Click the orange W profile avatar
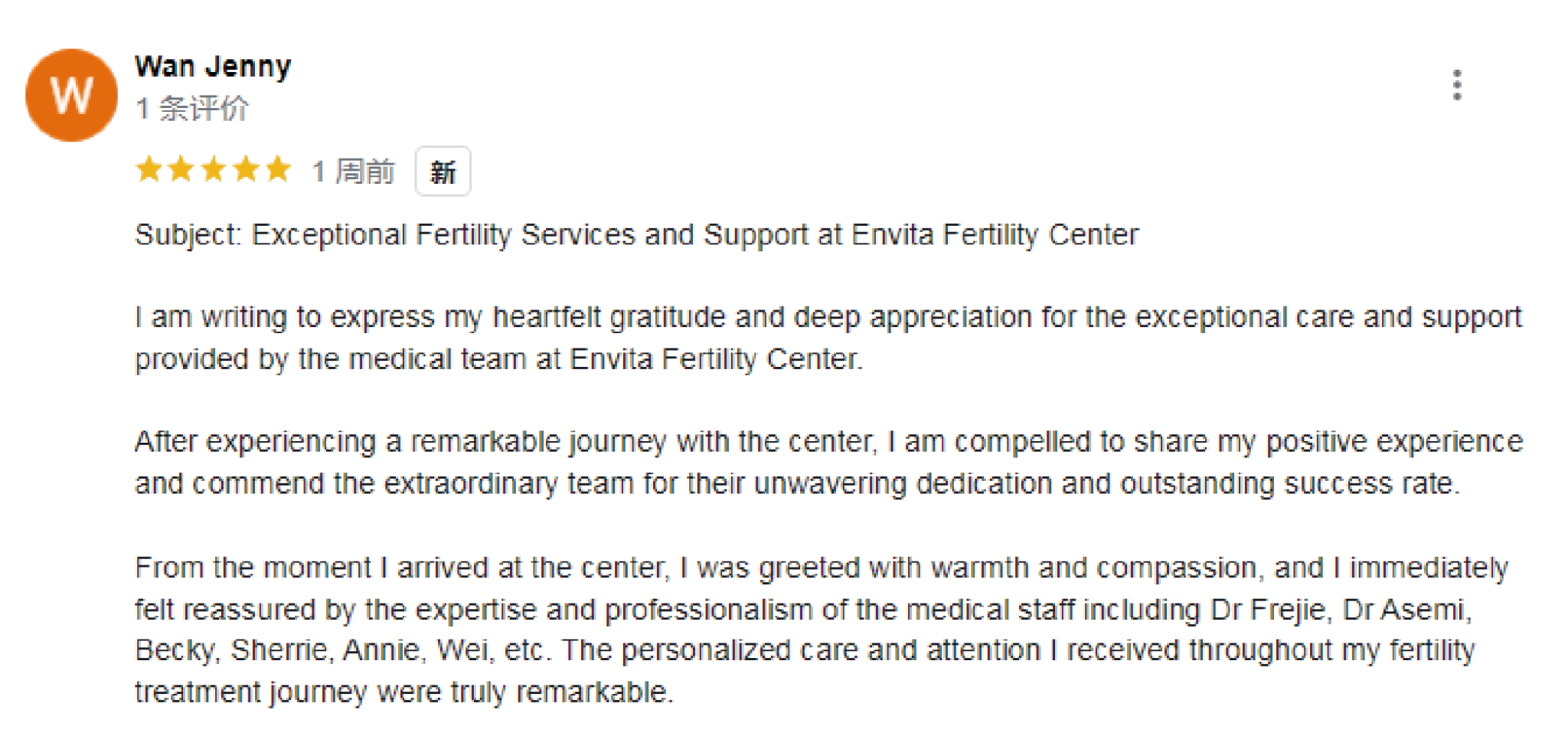The height and width of the screenshot is (733, 1568). click(x=71, y=95)
